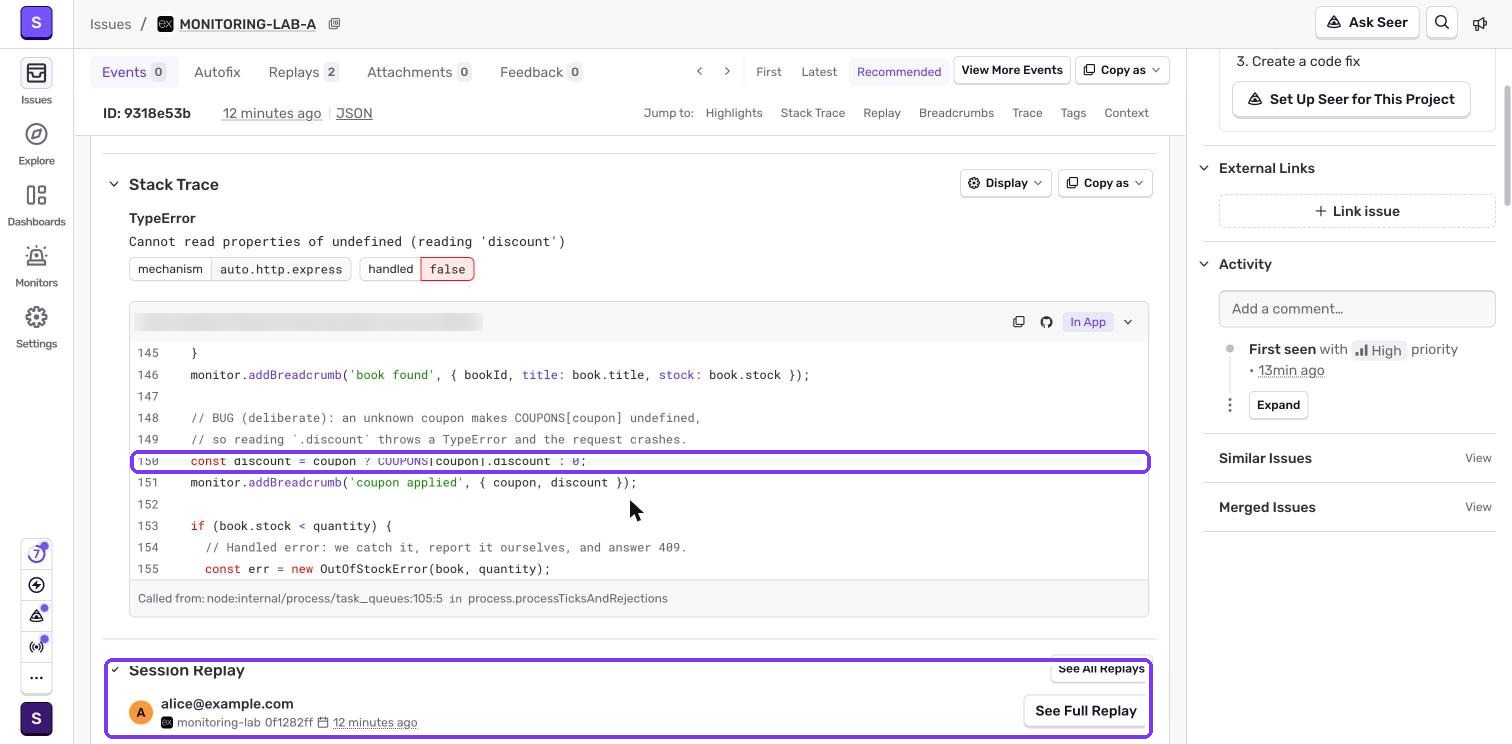Select the Latest event option
Image resolution: width=1512 pixels, height=744 pixels.
click(819, 71)
